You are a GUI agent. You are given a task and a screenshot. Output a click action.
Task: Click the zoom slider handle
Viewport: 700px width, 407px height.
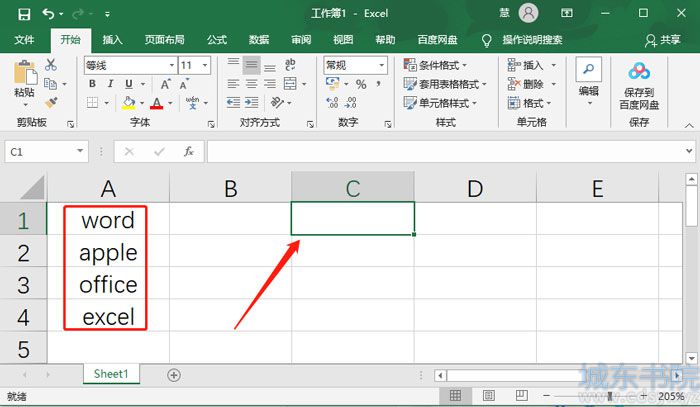[x=610, y=396]
